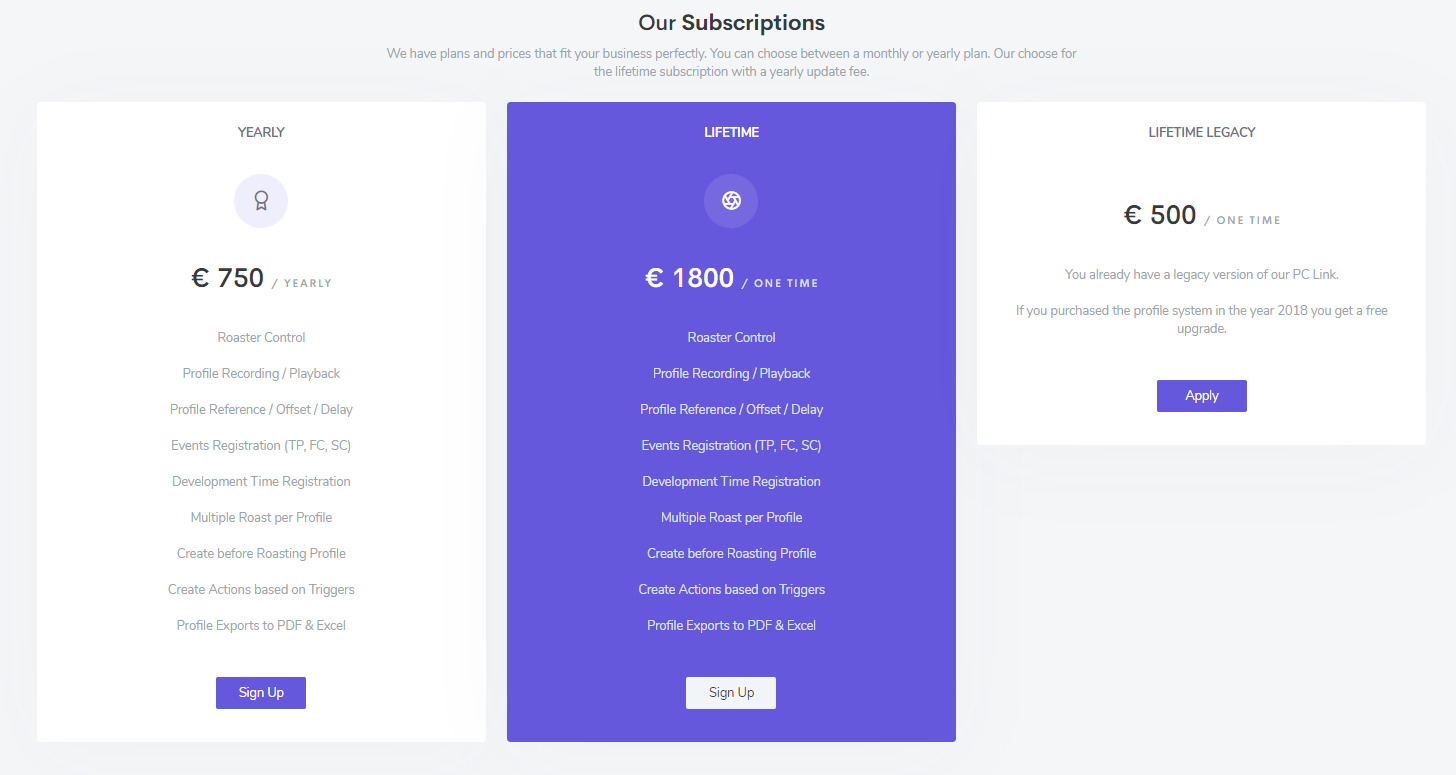This screenshot has height=775, width=1456.
Task: Sign up for the Lifetime plan
Action: coord(731,693)
